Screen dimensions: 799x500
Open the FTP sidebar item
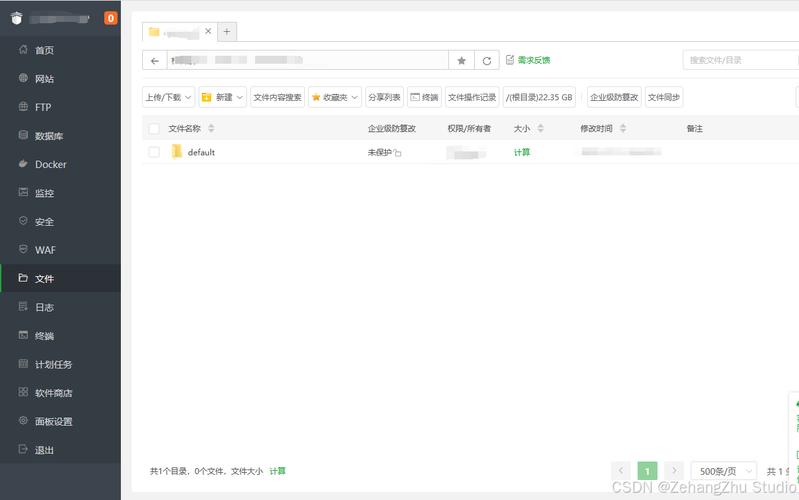(x=60, y=107)
